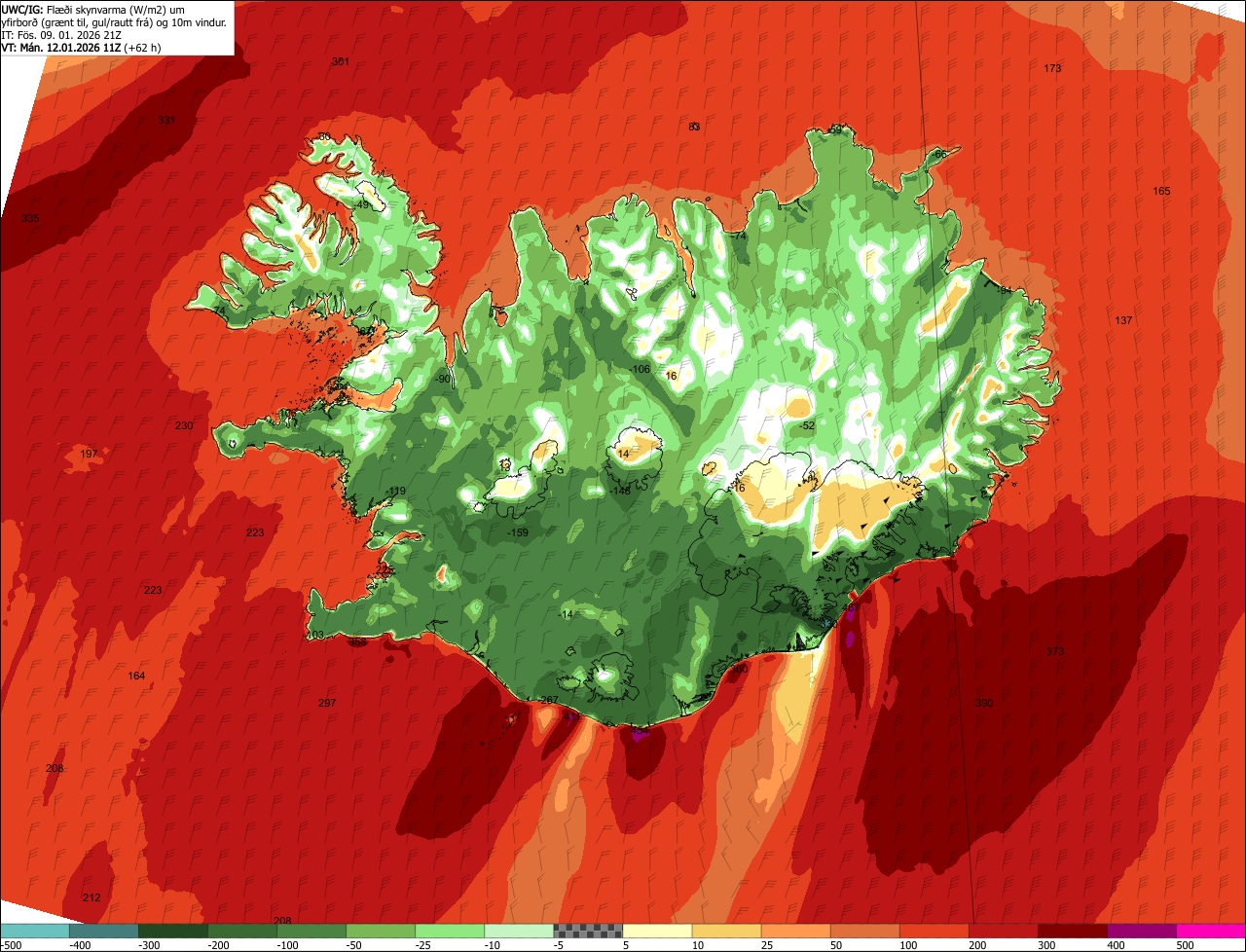Select the green legend swatch between -200 and -100

(242, 931)
